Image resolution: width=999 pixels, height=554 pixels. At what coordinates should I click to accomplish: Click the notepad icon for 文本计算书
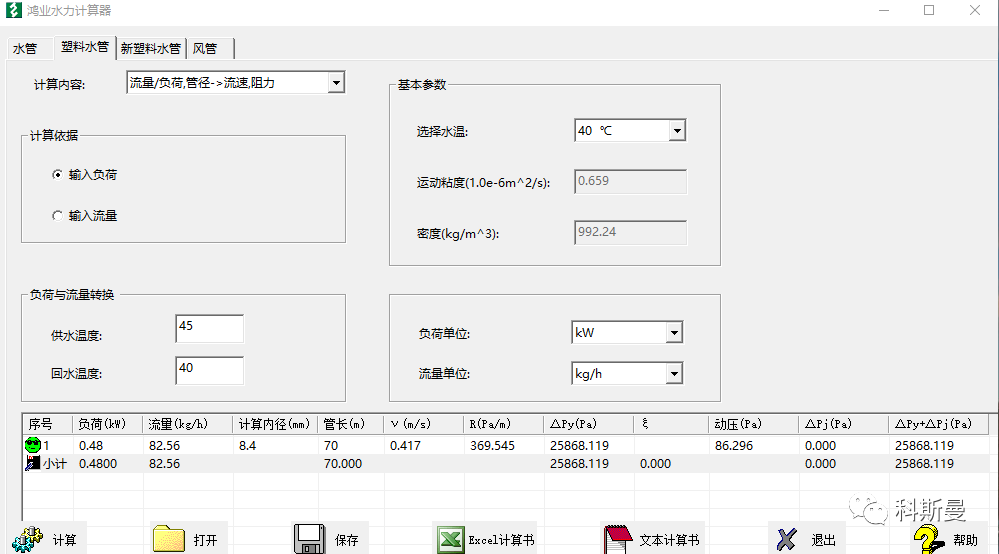(618, 539)
